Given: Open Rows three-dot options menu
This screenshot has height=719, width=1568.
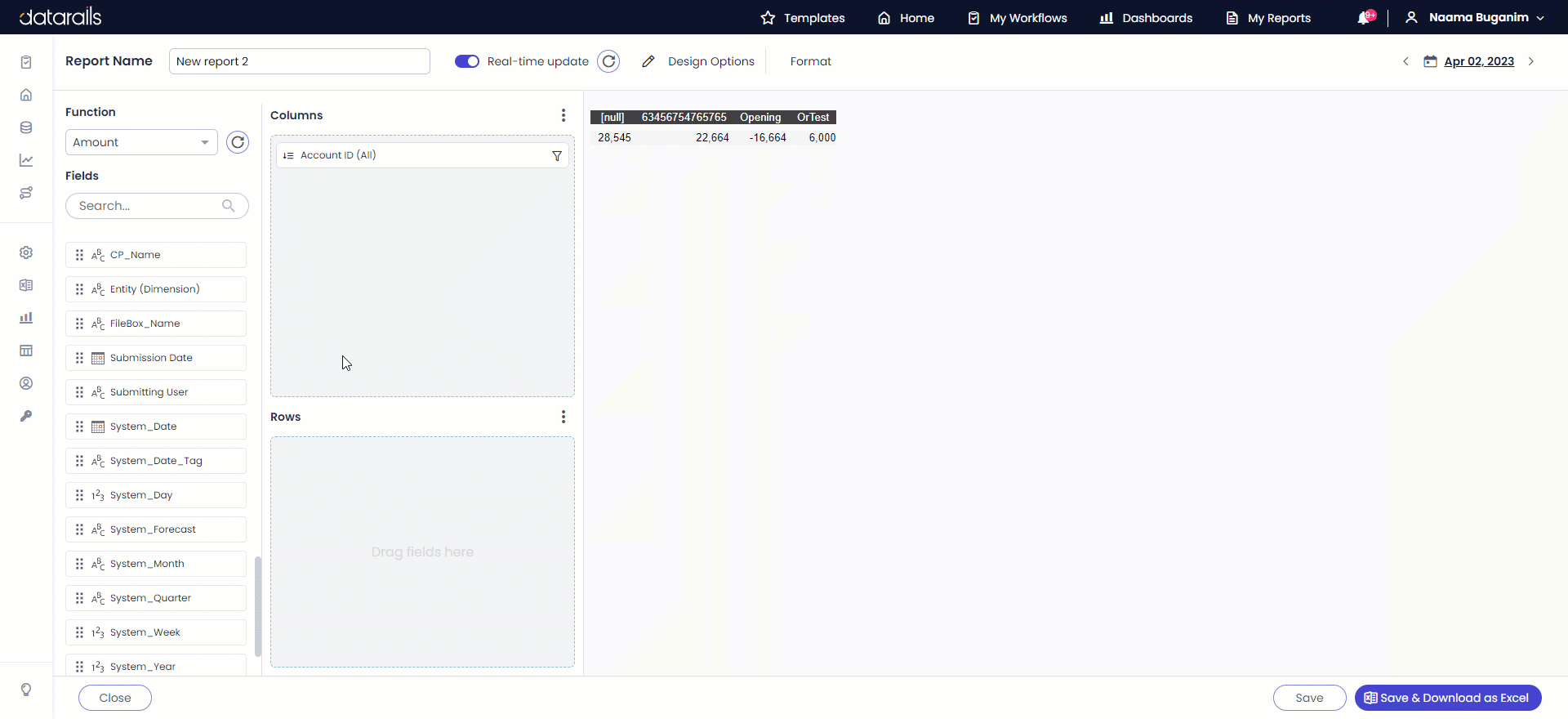Looking at the screenshot, I should pos(563,417).
